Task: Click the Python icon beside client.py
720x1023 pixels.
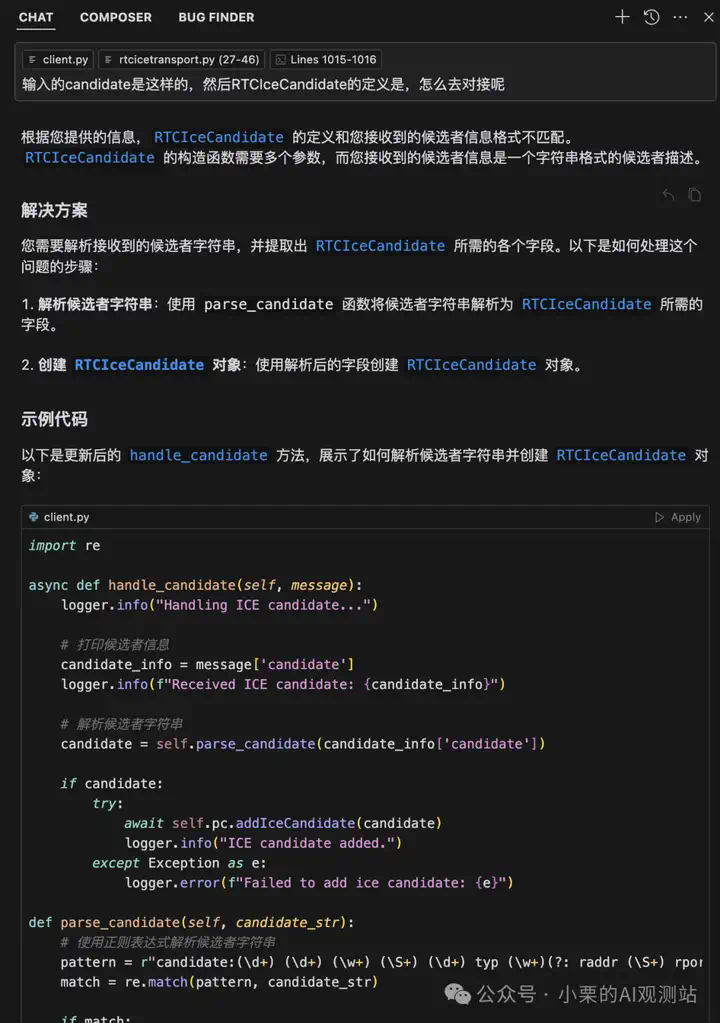Action: [x=33, y=517]
